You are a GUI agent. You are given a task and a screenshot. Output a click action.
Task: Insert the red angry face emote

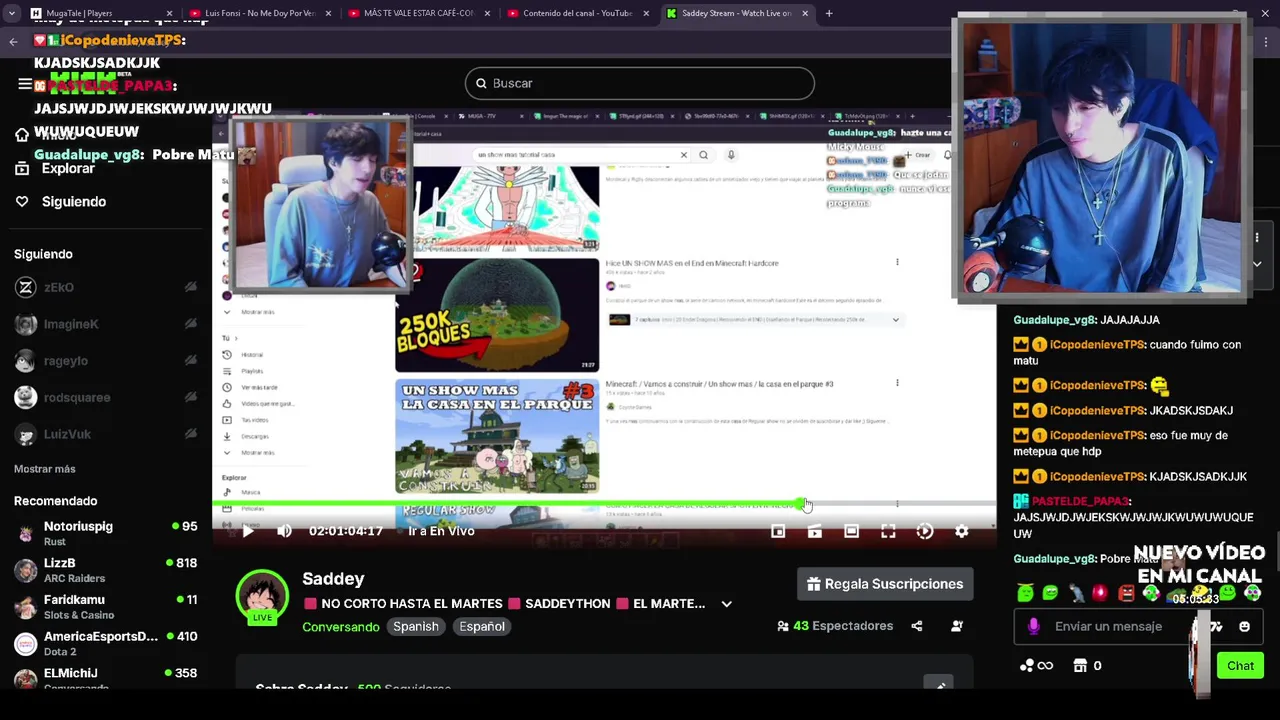coord(1126,593)
